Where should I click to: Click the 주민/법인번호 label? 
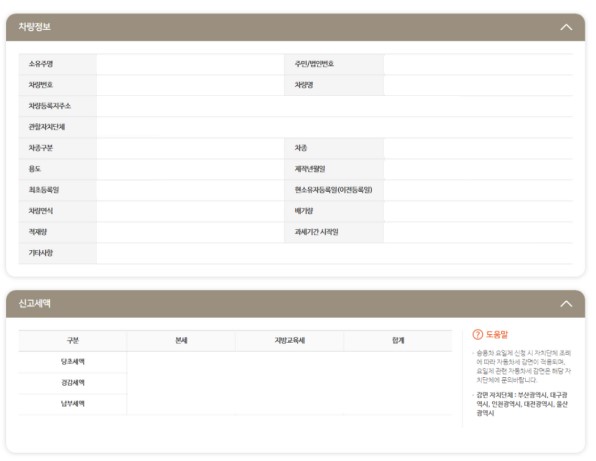click(x=314, y=64)
